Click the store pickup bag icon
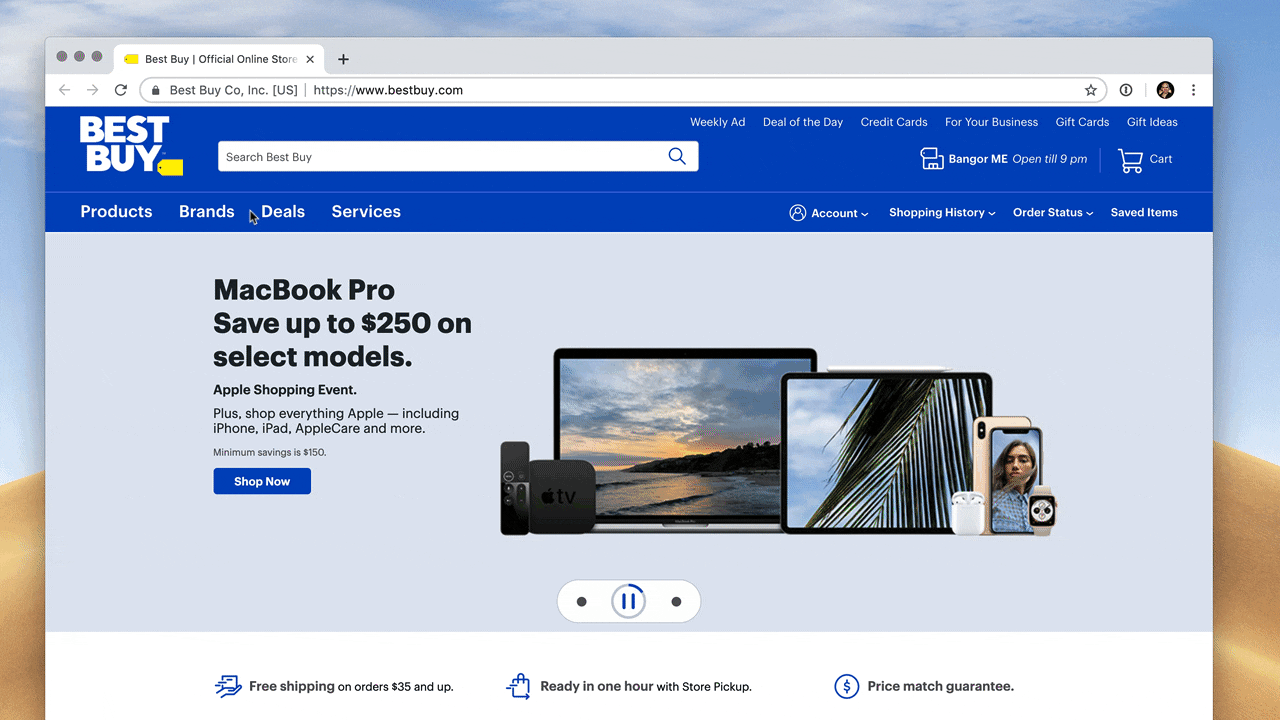This screenshot has height=720, width=1280. pyautogui.click(x=518, y=686)
